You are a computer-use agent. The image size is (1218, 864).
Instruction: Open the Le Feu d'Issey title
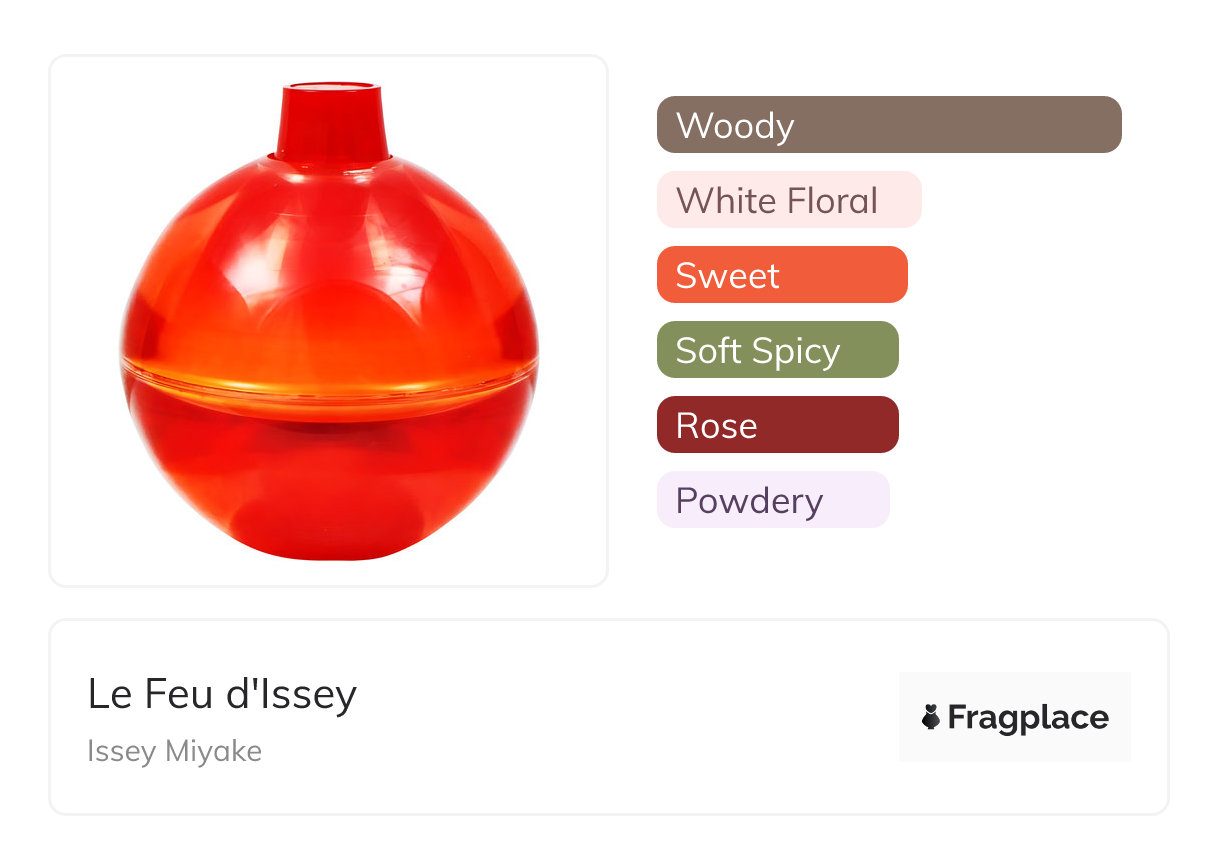coord(222,693)
